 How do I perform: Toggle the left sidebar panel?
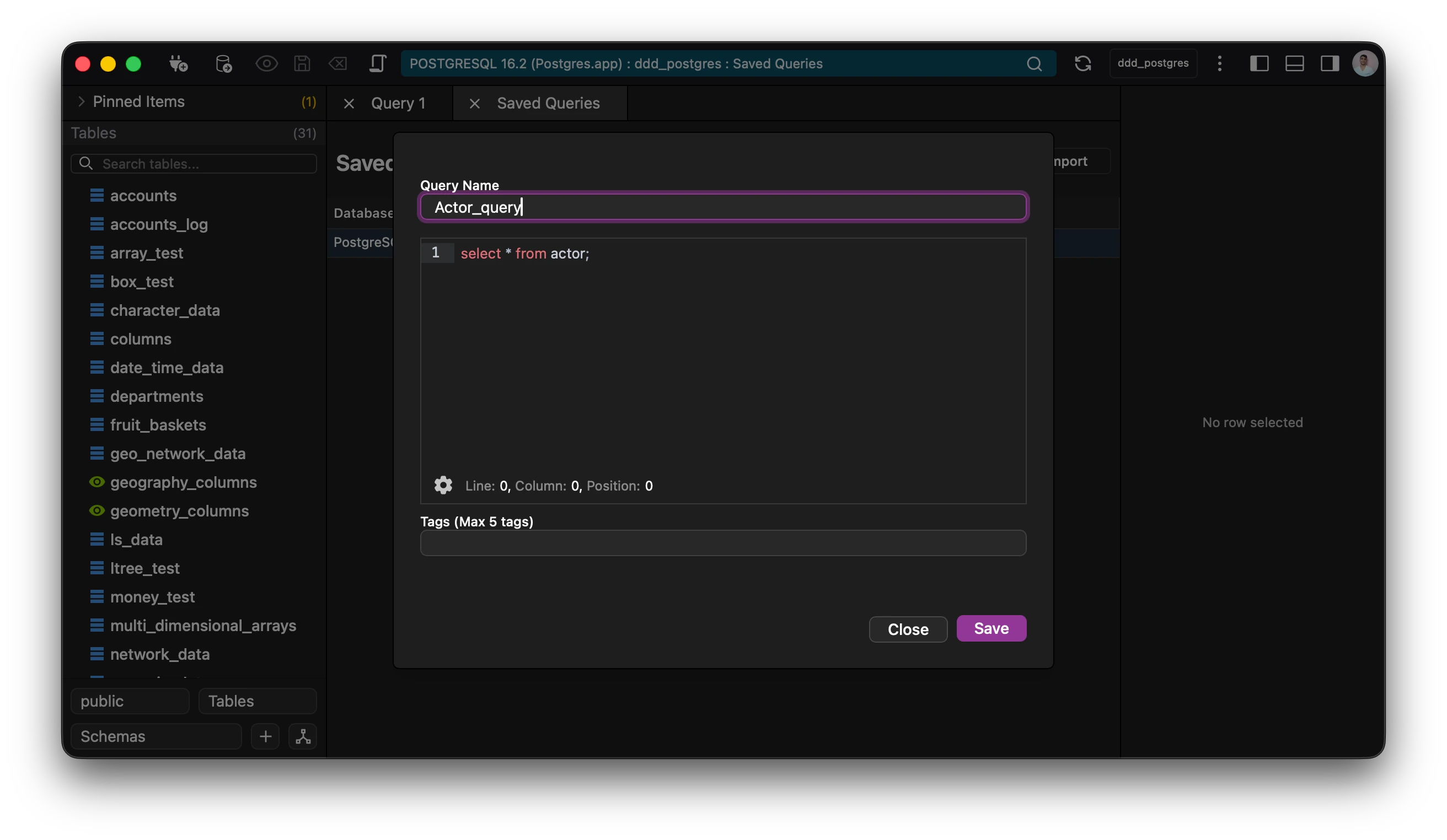[x=1260, y=64]
